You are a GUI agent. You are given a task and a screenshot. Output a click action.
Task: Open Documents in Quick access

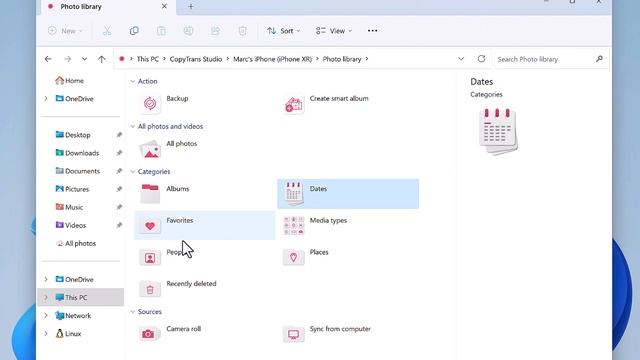pos(78,171)
